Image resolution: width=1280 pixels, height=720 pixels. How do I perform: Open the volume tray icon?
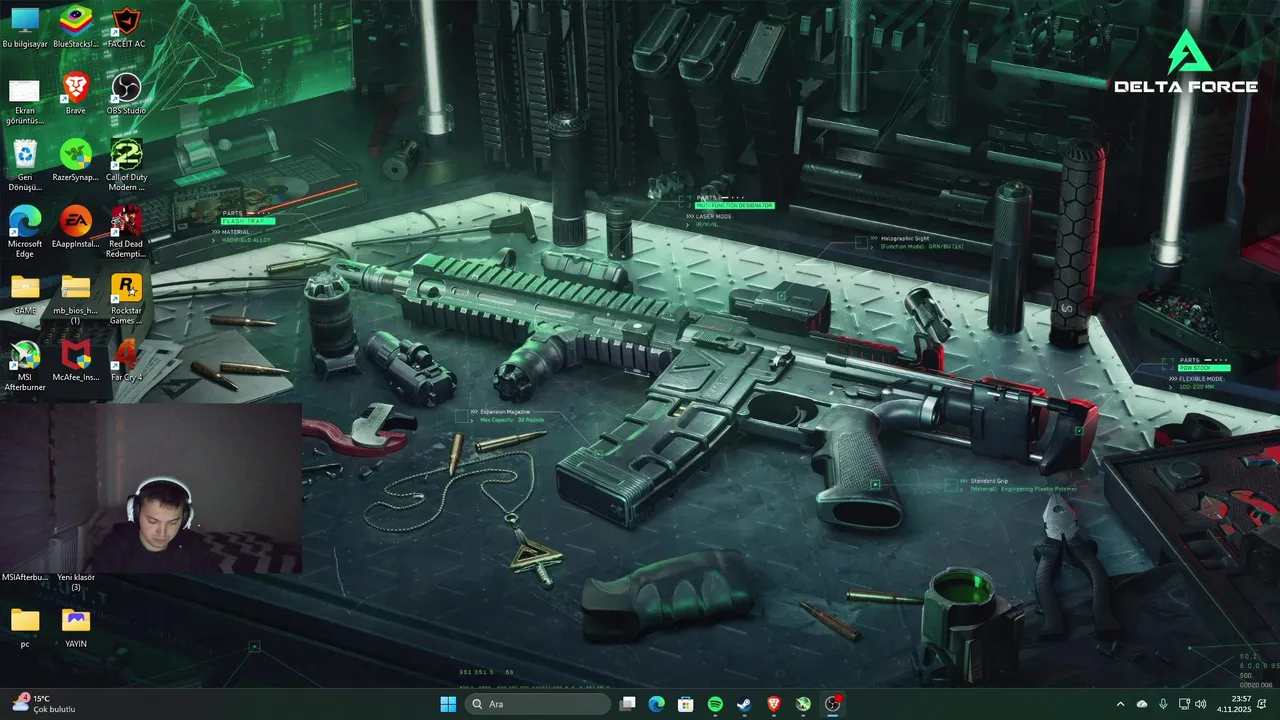point(1200,704)
